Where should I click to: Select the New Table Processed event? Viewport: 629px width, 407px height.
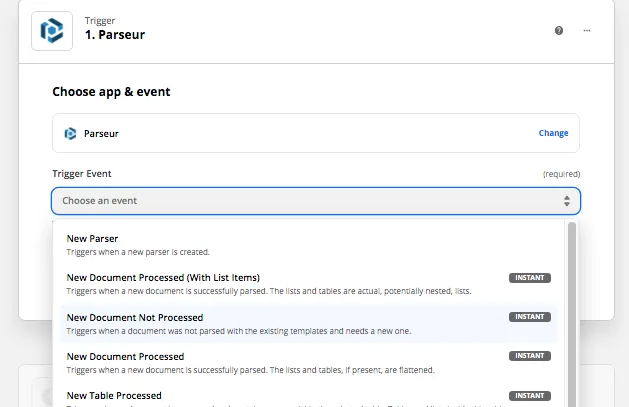point(114,395)
